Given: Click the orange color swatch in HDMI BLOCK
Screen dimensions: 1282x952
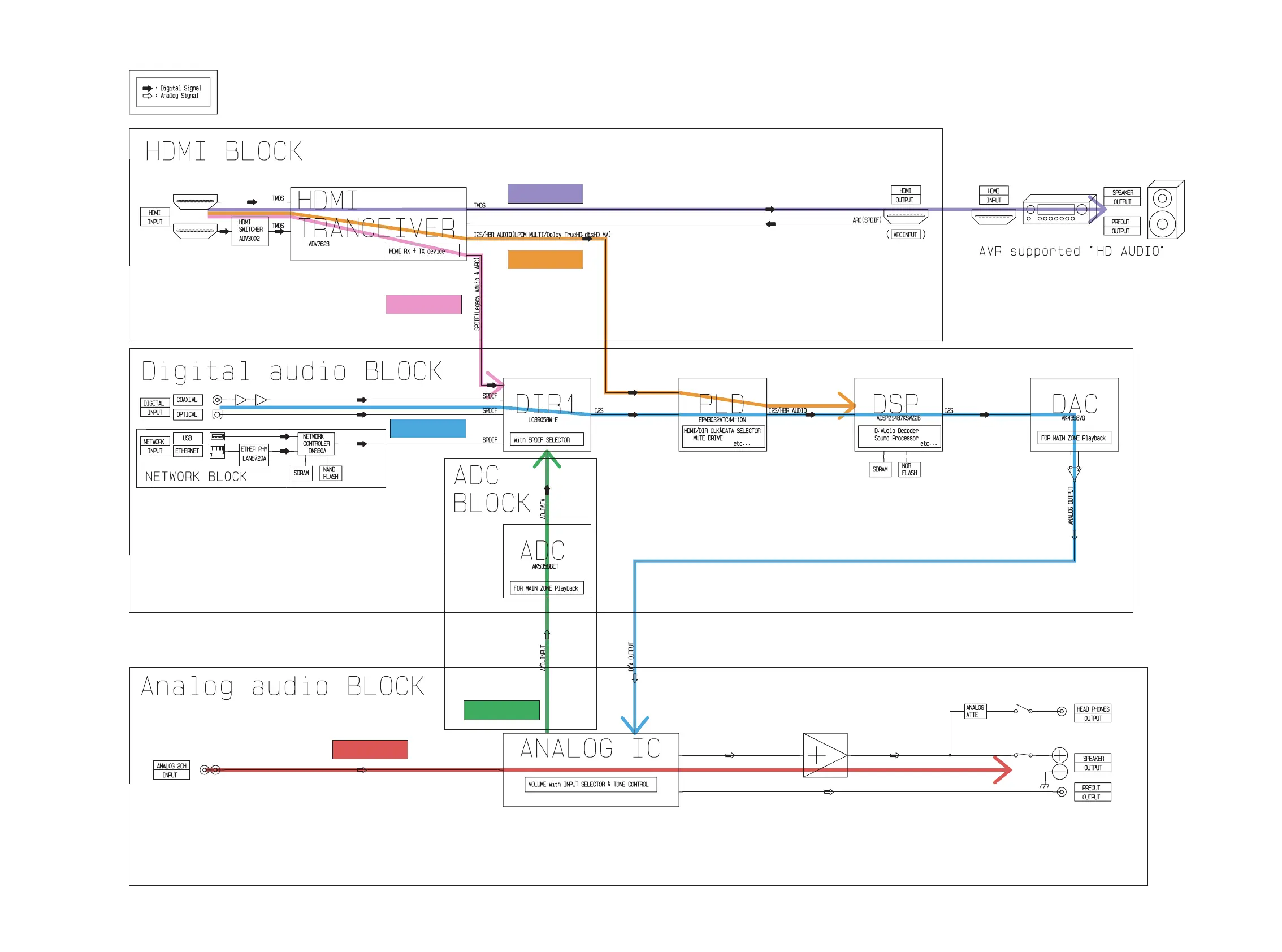Looking at the screenshot, I should (x=545, y=259).
